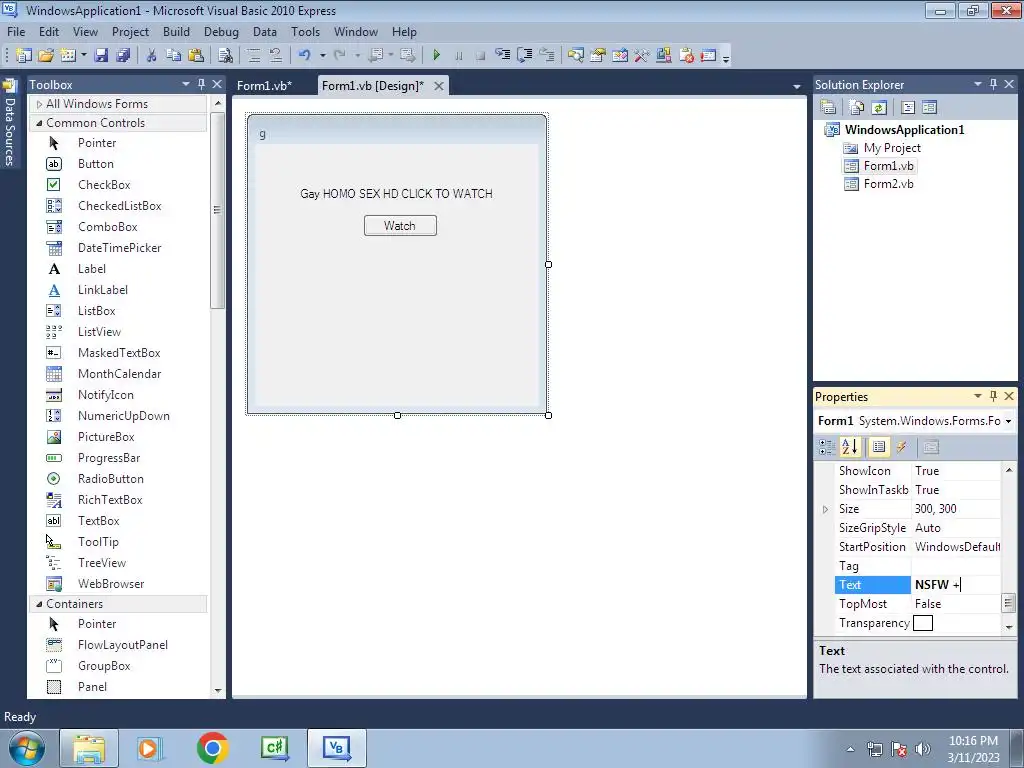Click the Toolbox vertical scrollbar thumb
1024x768 pixels.
(x=217, y=210)
